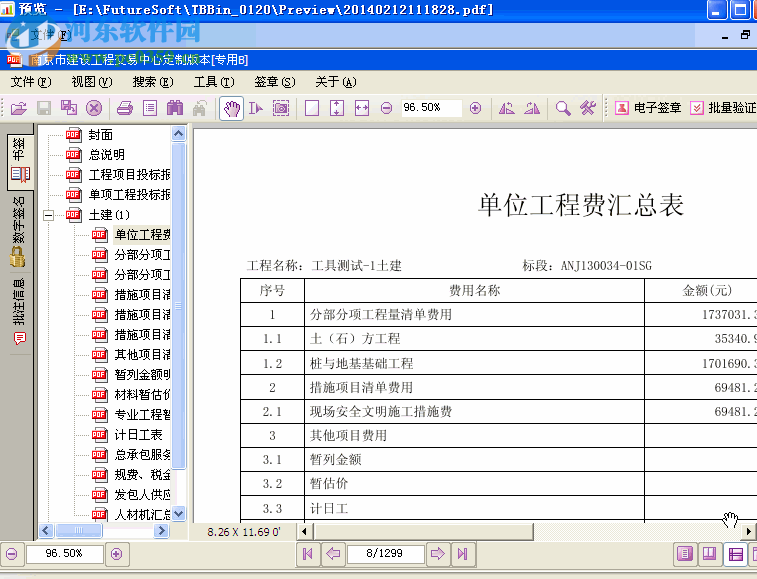Select the 发包人供应 bookmark
This screenshot has height=579, width=757.
[142, 495]
